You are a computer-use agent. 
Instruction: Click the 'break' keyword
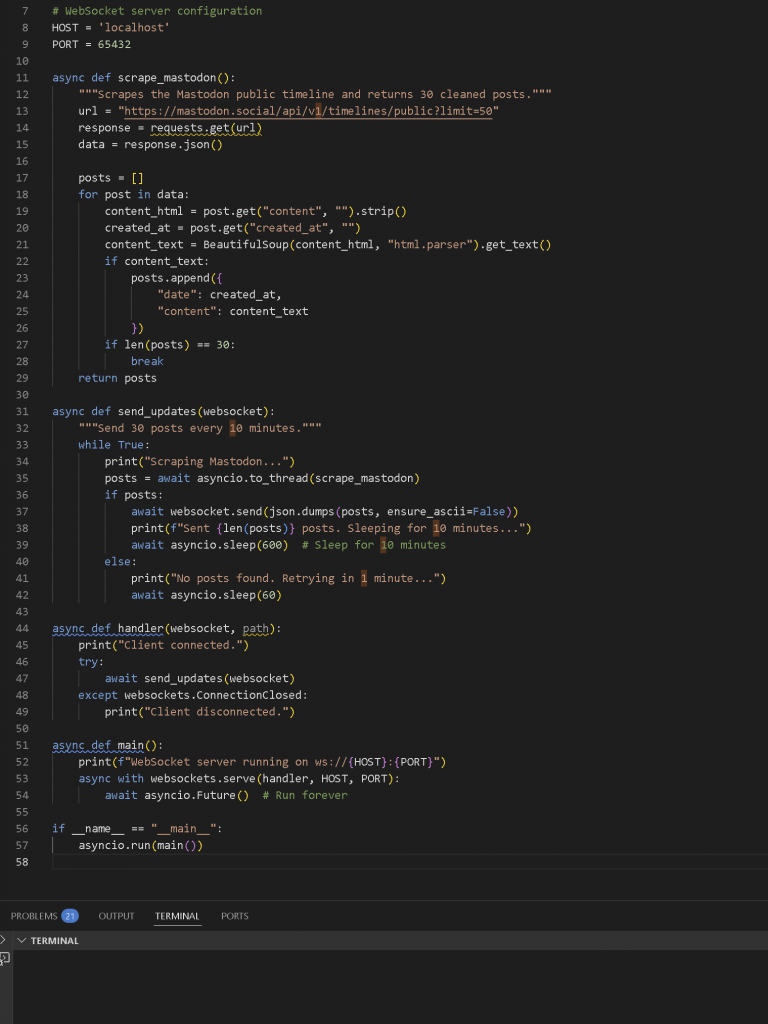coord(147,361)
